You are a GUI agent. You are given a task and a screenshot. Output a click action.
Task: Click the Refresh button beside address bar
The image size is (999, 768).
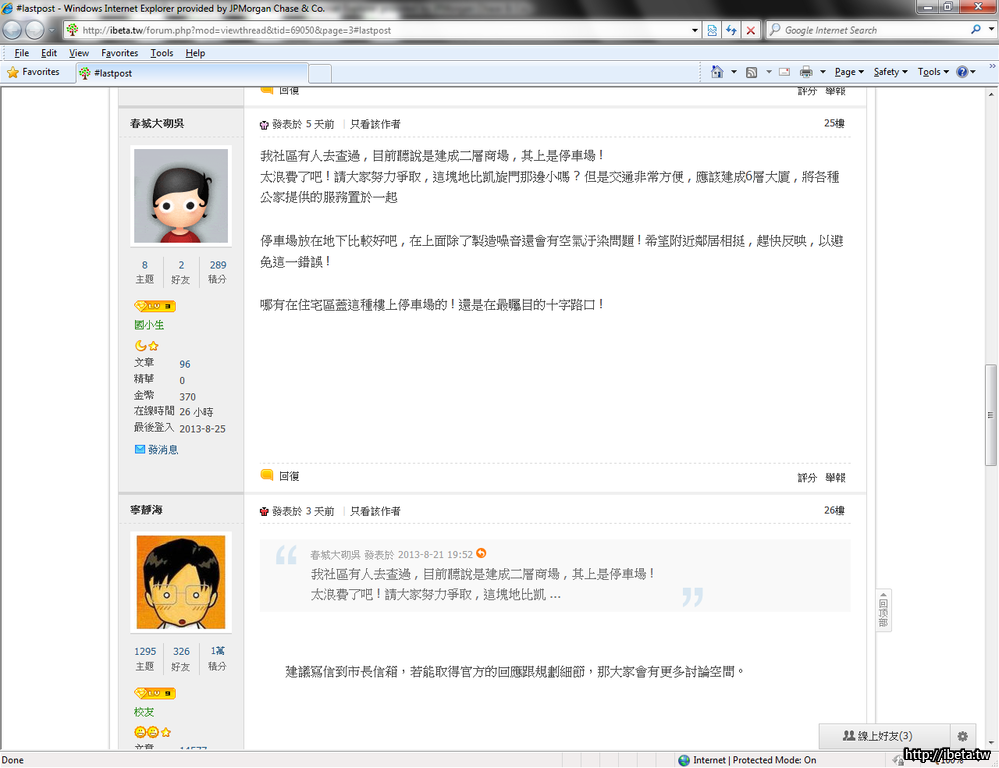point(731,30)
